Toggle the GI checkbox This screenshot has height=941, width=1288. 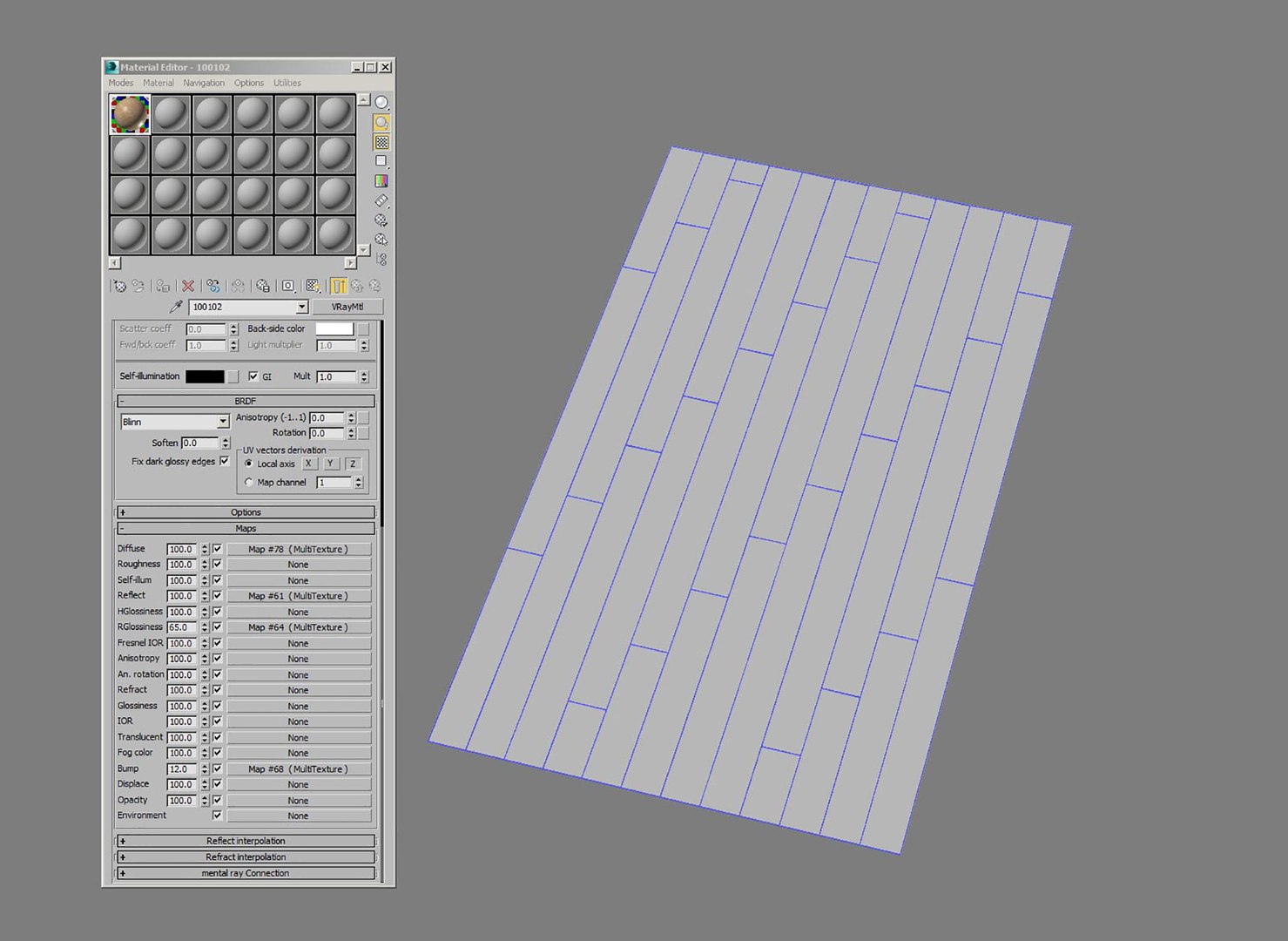253,376
